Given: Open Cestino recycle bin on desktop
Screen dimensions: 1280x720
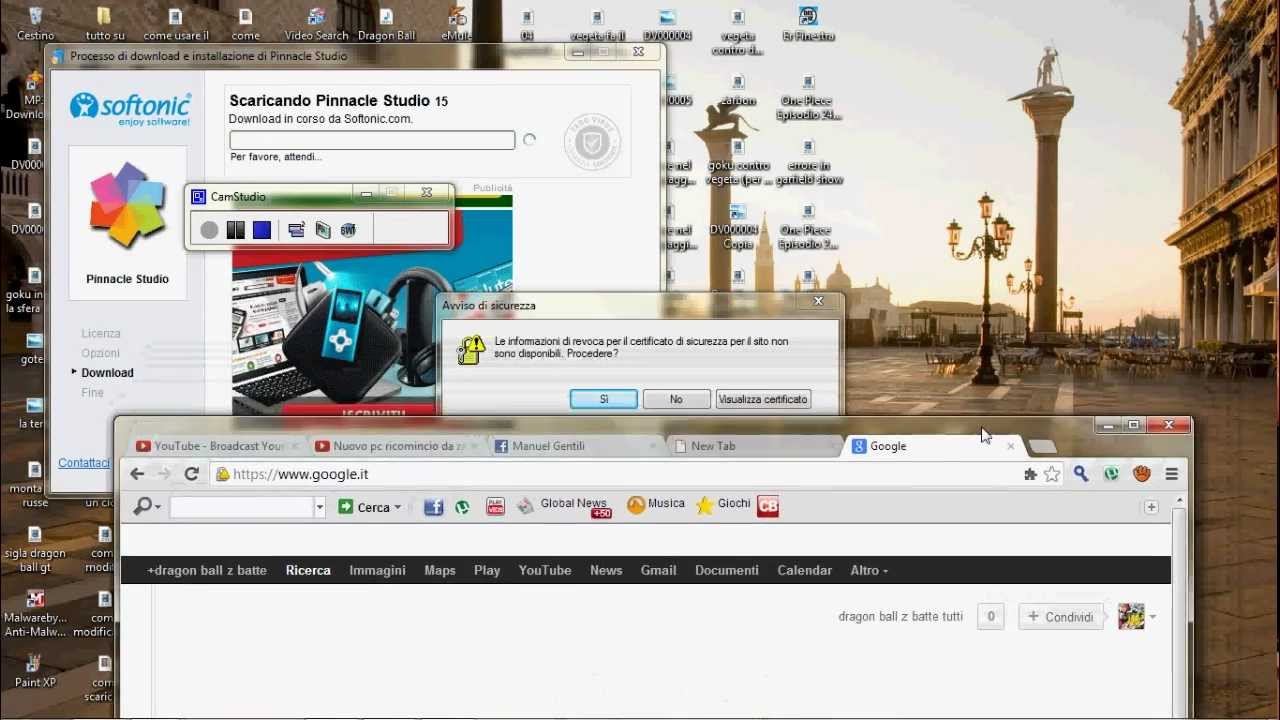Looking at the screenshot, I should coord(35,24).
